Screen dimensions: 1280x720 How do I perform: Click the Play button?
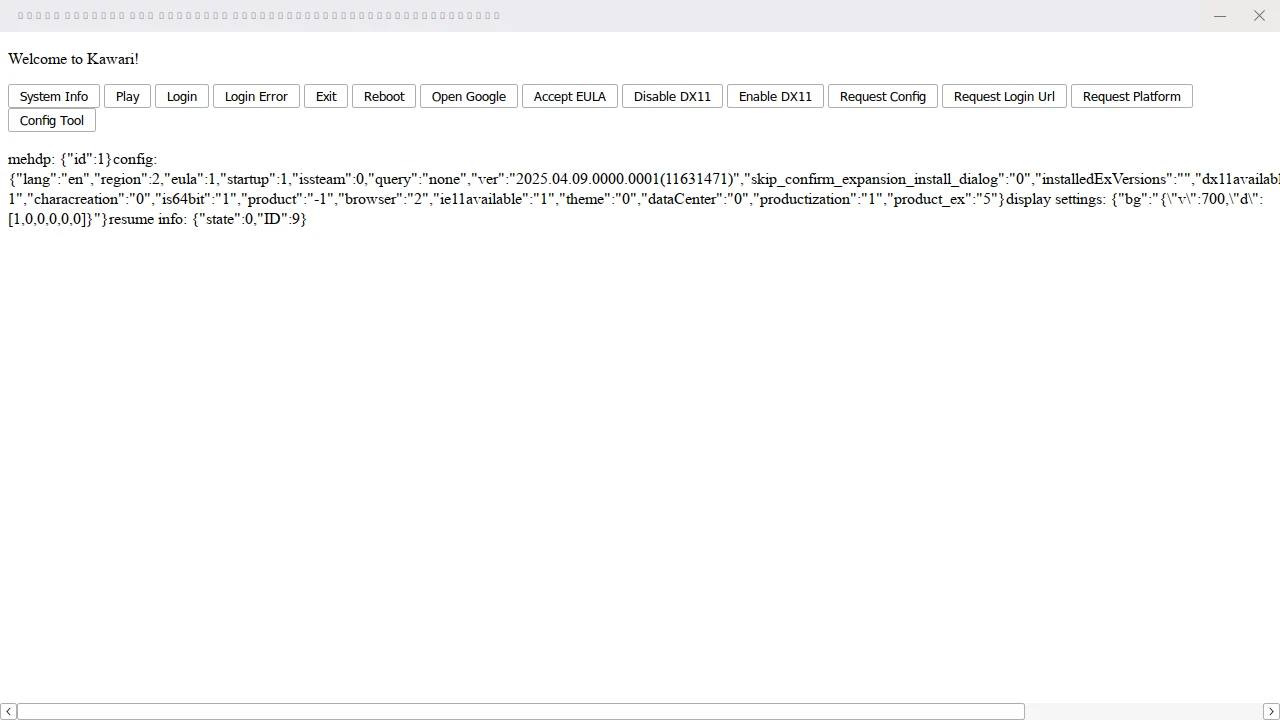pos(127,96)
